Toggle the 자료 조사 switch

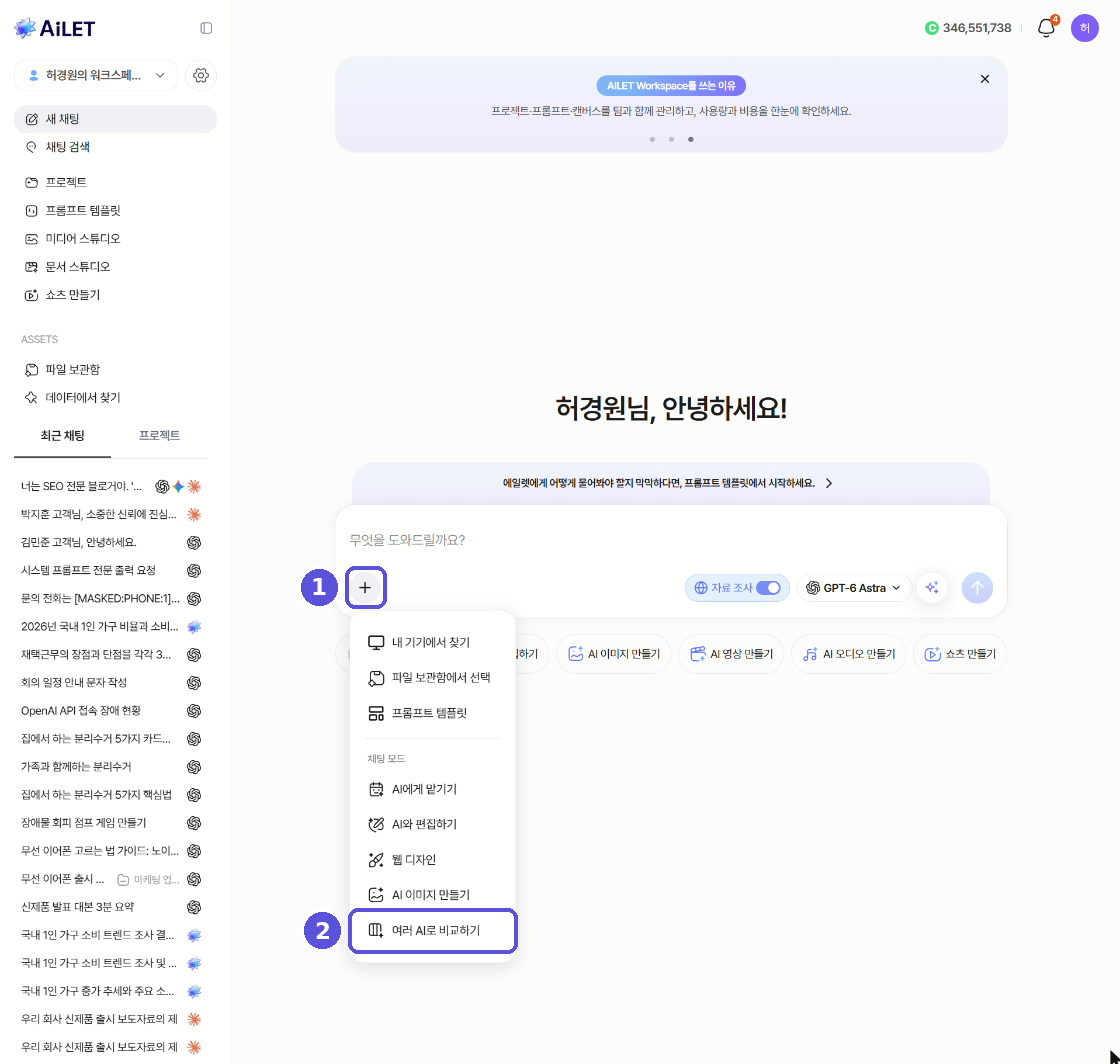pyautogui.click(x=768, y=588)
